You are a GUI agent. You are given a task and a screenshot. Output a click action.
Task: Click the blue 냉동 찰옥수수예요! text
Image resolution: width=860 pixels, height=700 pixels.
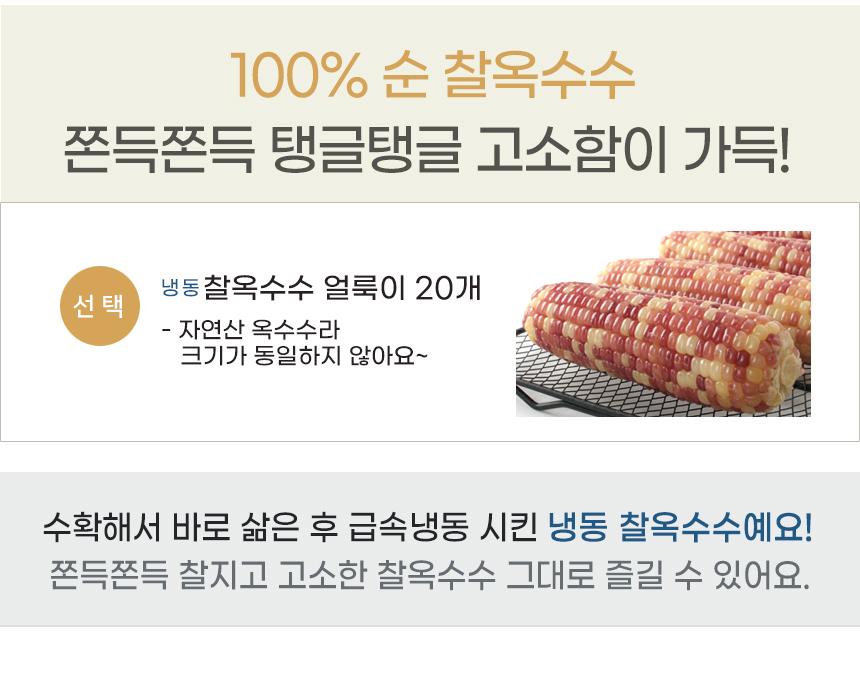(681, 526)
